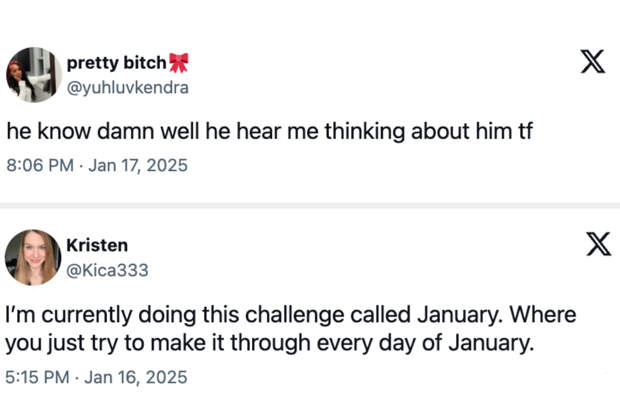Open the 8:06 PM timestamp
Viewport: 620px width, 411px height.
click(x=40, y=164)
